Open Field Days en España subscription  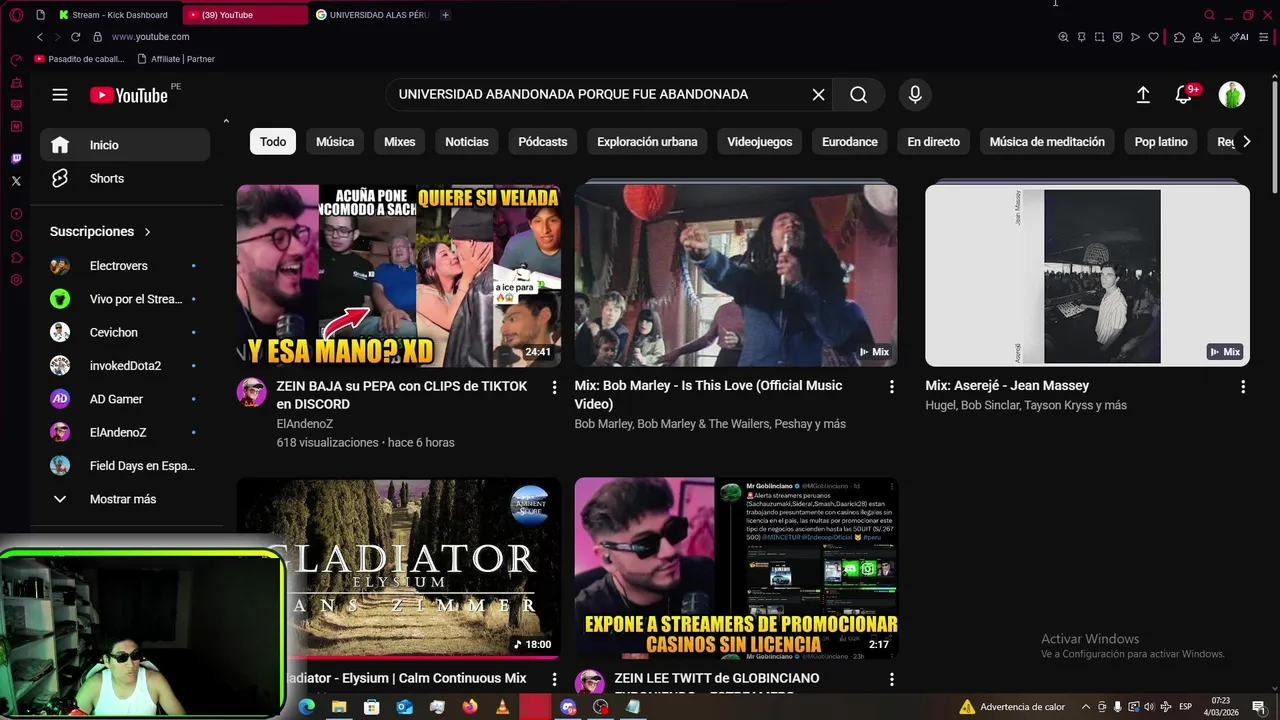point(125,466)
